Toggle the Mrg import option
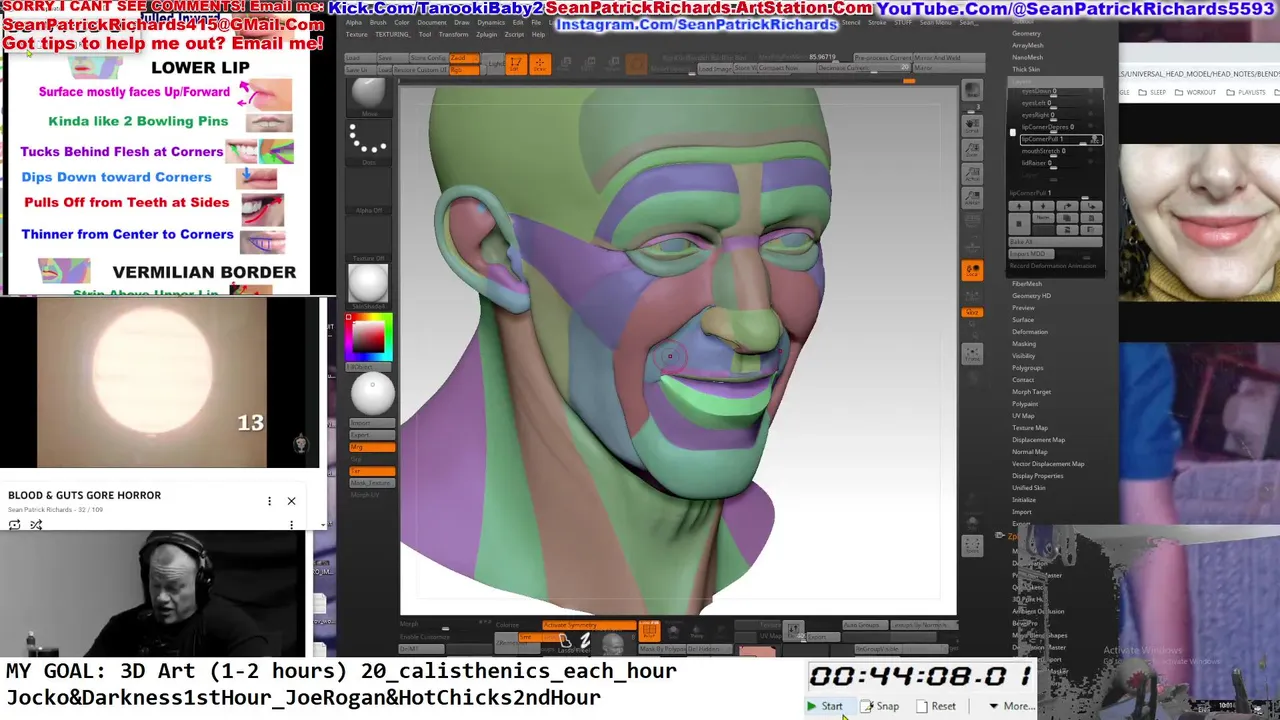 [372, 446]
